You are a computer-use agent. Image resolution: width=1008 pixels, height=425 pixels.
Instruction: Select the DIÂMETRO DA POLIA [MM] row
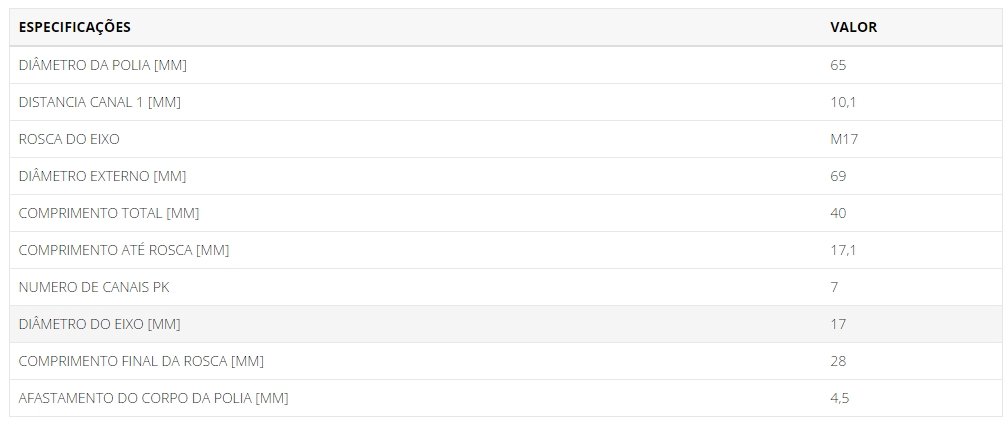pyautogui.click(x=504, y=65)
